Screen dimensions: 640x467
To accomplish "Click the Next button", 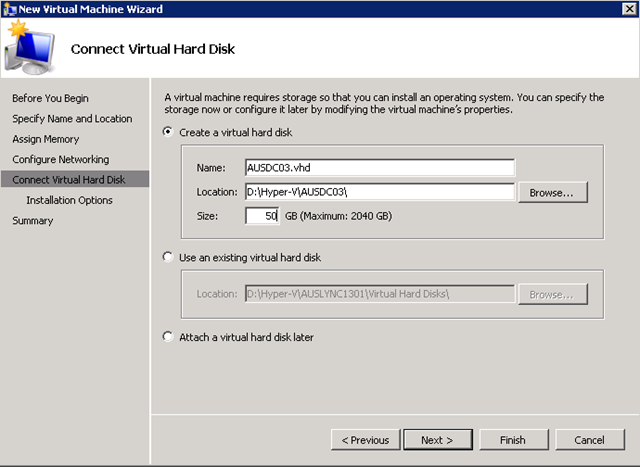I will 438,440.
